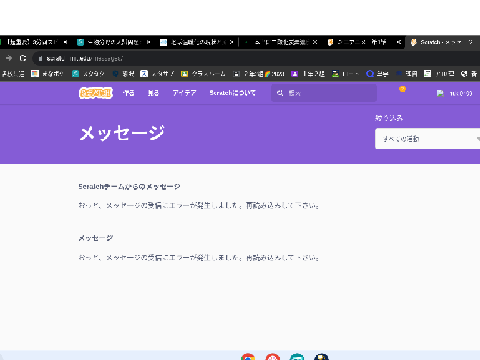This screenshot has width=480, height=360.
Task: Open the bookmark with colorful square icon
Action: coord(47,74)
